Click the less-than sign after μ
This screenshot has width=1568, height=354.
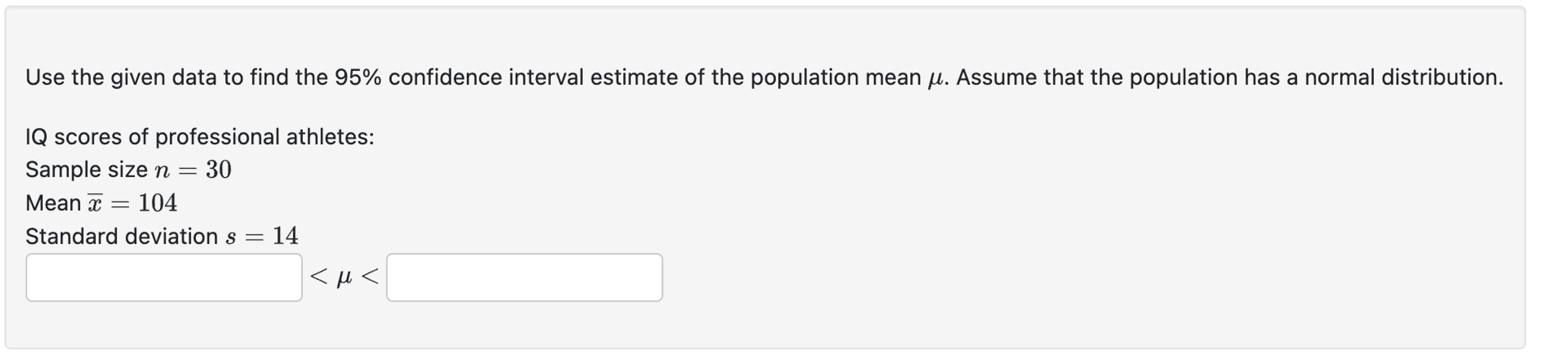click(x=370, y=277)
